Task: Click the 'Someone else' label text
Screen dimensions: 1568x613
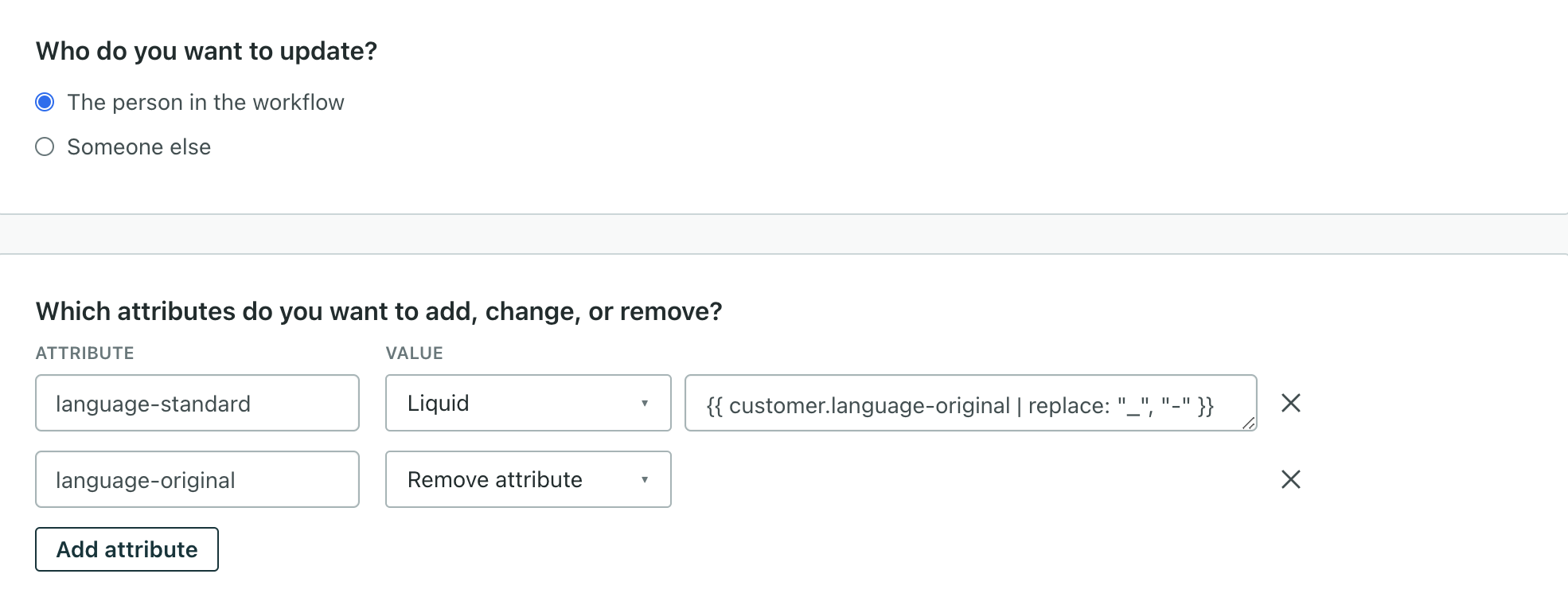Action: point(138,147)
